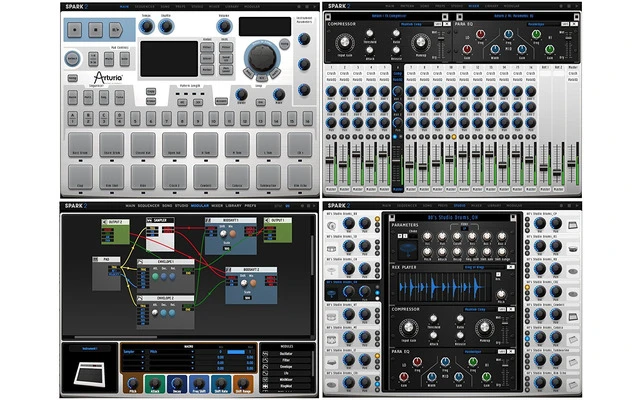Click the OUTPUT 2 module speaker icon
Image resolution: width=640 pixels, height=400 pixels.
[x=104, y=222]
